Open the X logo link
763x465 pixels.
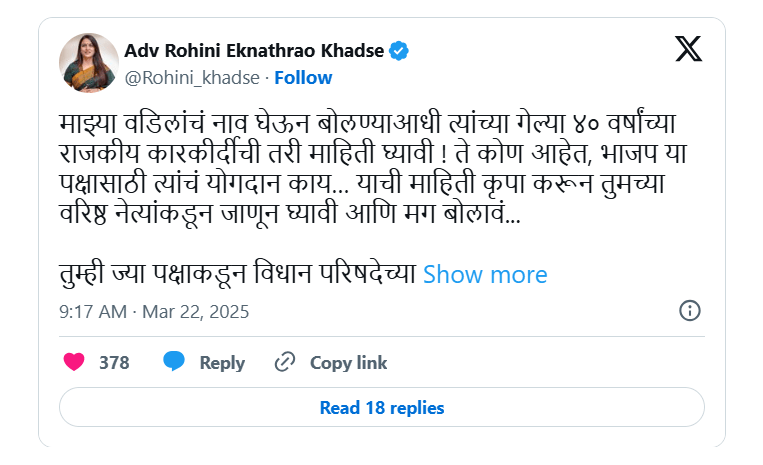coord(688,49)
